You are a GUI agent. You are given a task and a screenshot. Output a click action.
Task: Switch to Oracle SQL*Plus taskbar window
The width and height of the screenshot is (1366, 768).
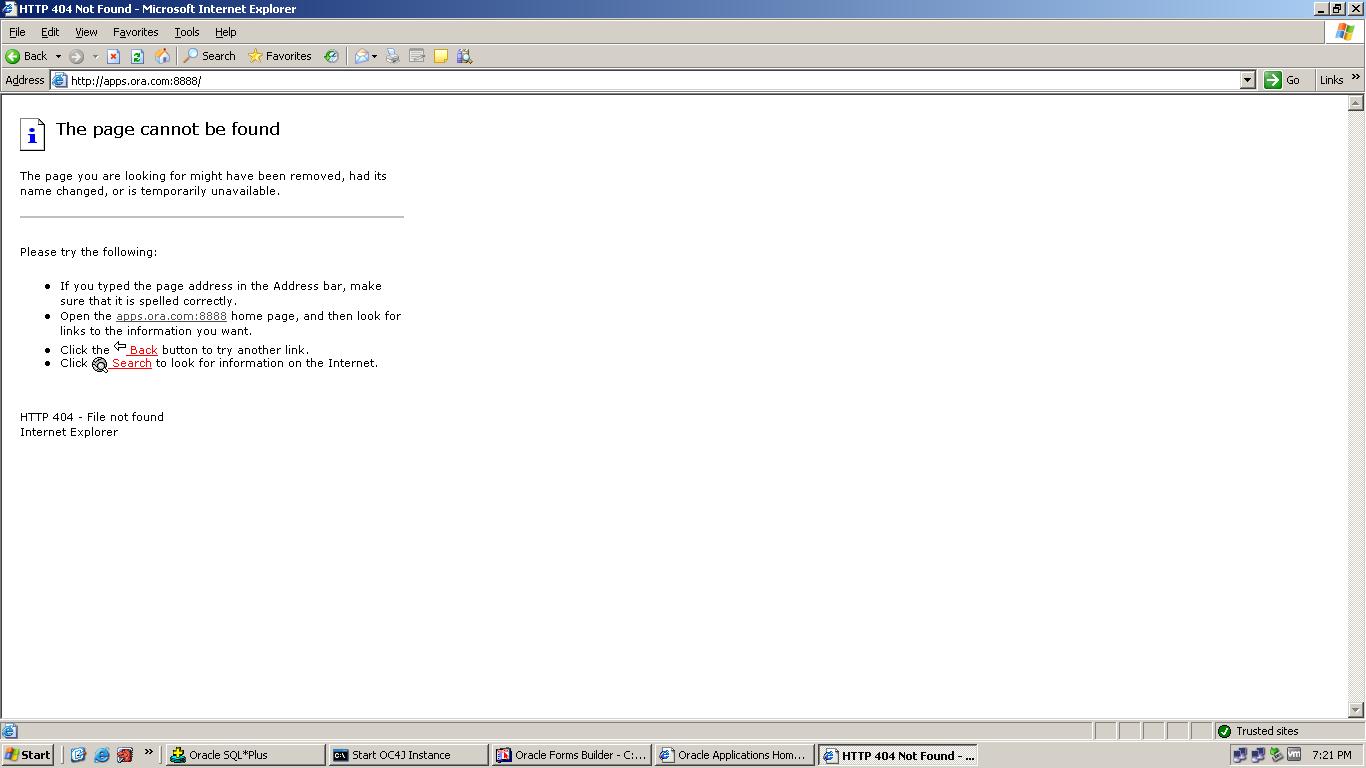pyautogui.click(x=245, y=755)
